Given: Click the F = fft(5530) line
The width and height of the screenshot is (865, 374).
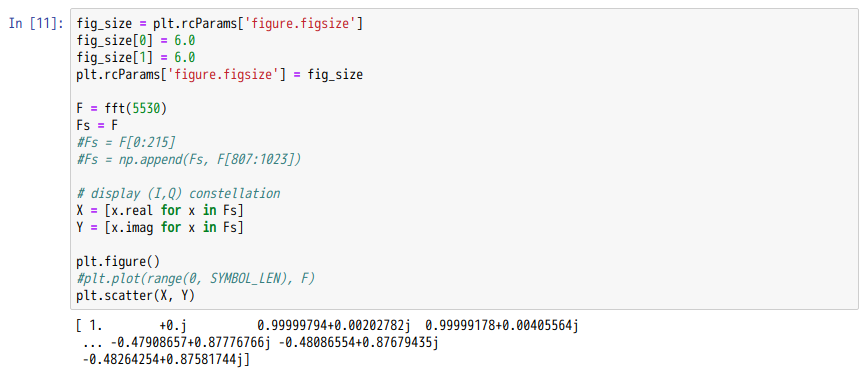Looking at the screenshot, I should tap(121, 109).
